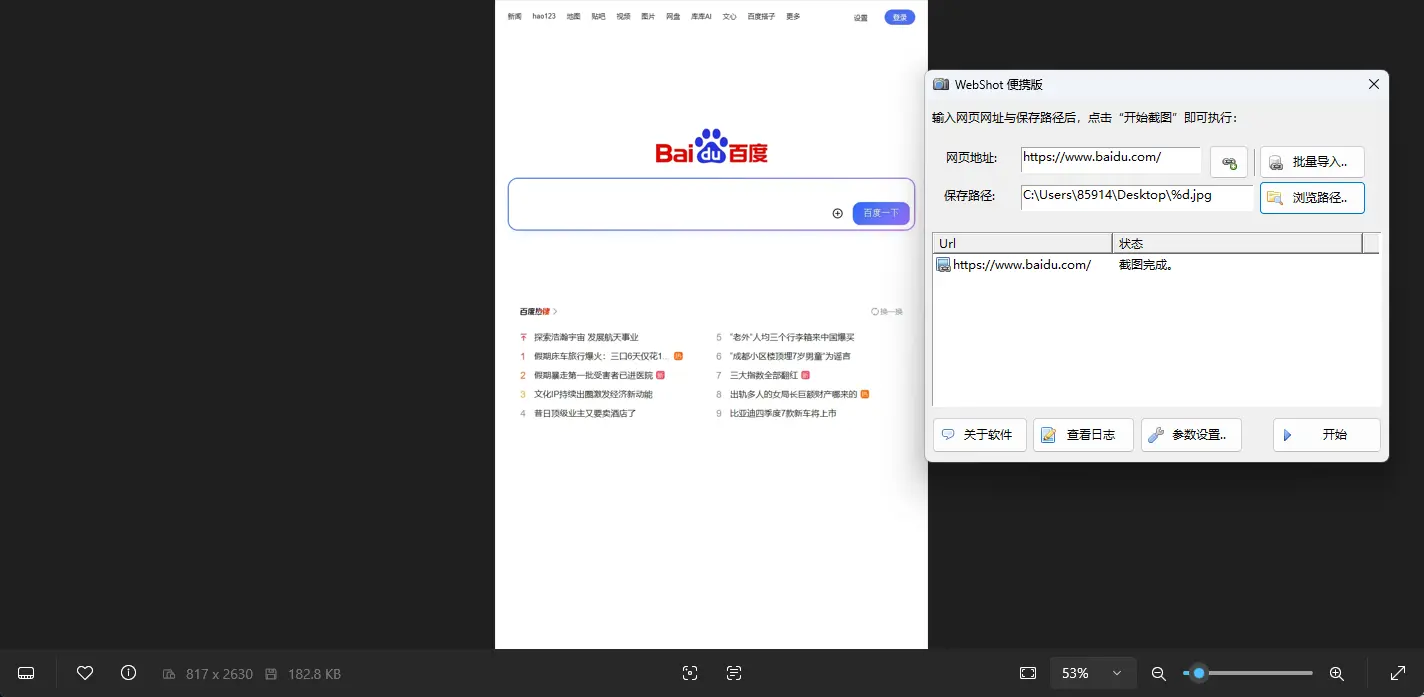Image resolution: width=1424 pixels, height=697 pixels.
Task: Click hot search item 文化IP持续出圈激发经济新动能
Action: pos(593,394)
